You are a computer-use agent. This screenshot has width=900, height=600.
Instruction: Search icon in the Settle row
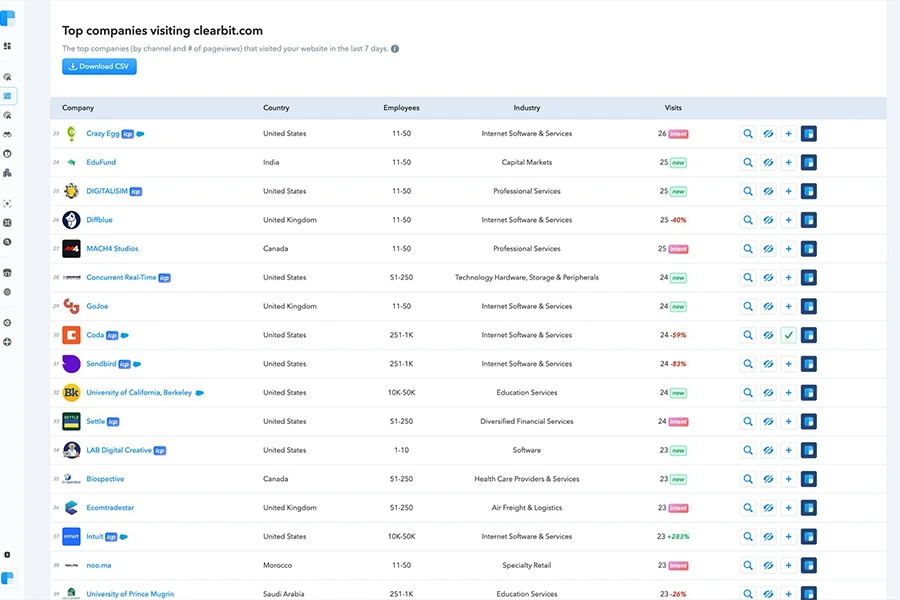[x=748, y=421]
